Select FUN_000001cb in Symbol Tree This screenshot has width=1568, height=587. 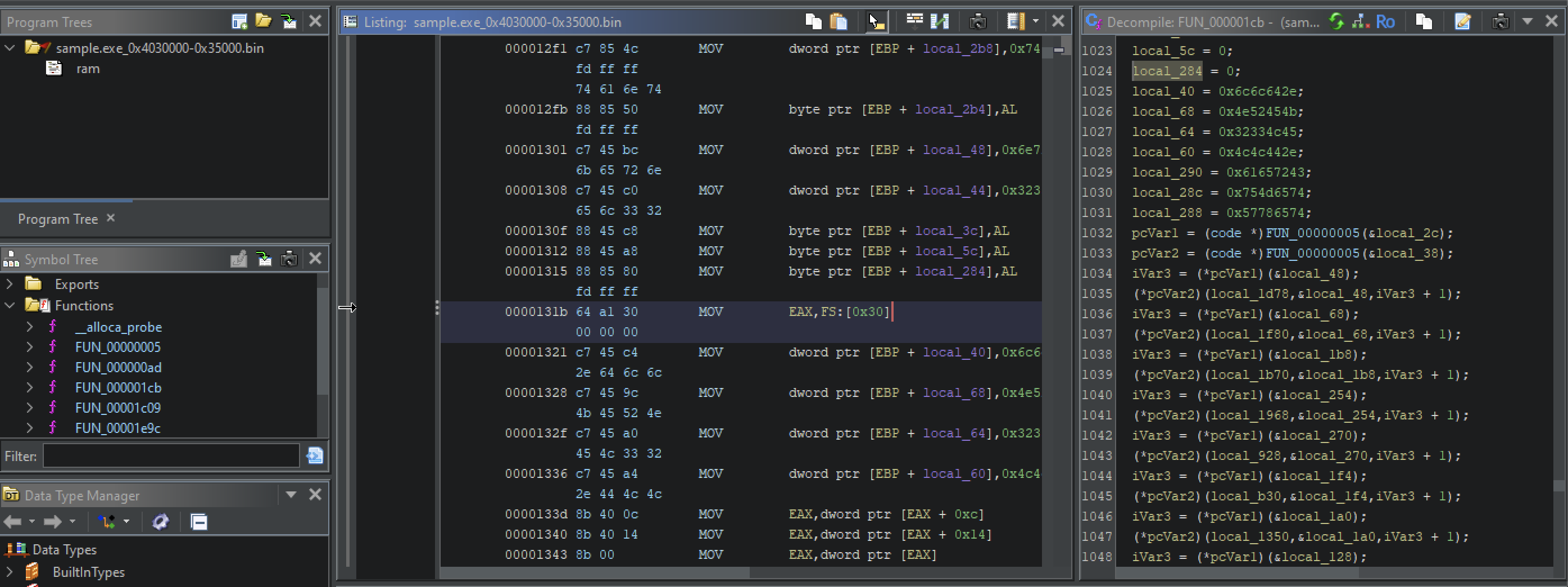[x=118, y=387]
